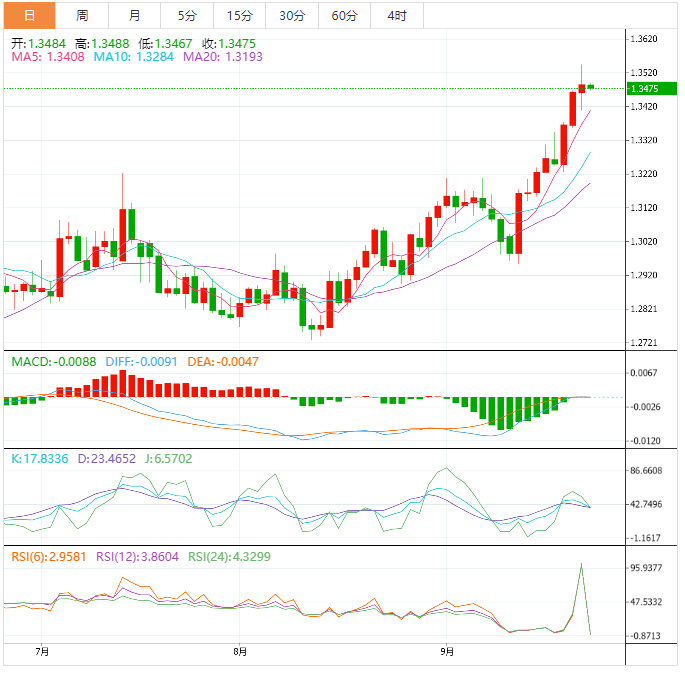Click the MA20: 1.3193 legend
The width and height of the screenshot is (685, 675).
click(223, 57)
